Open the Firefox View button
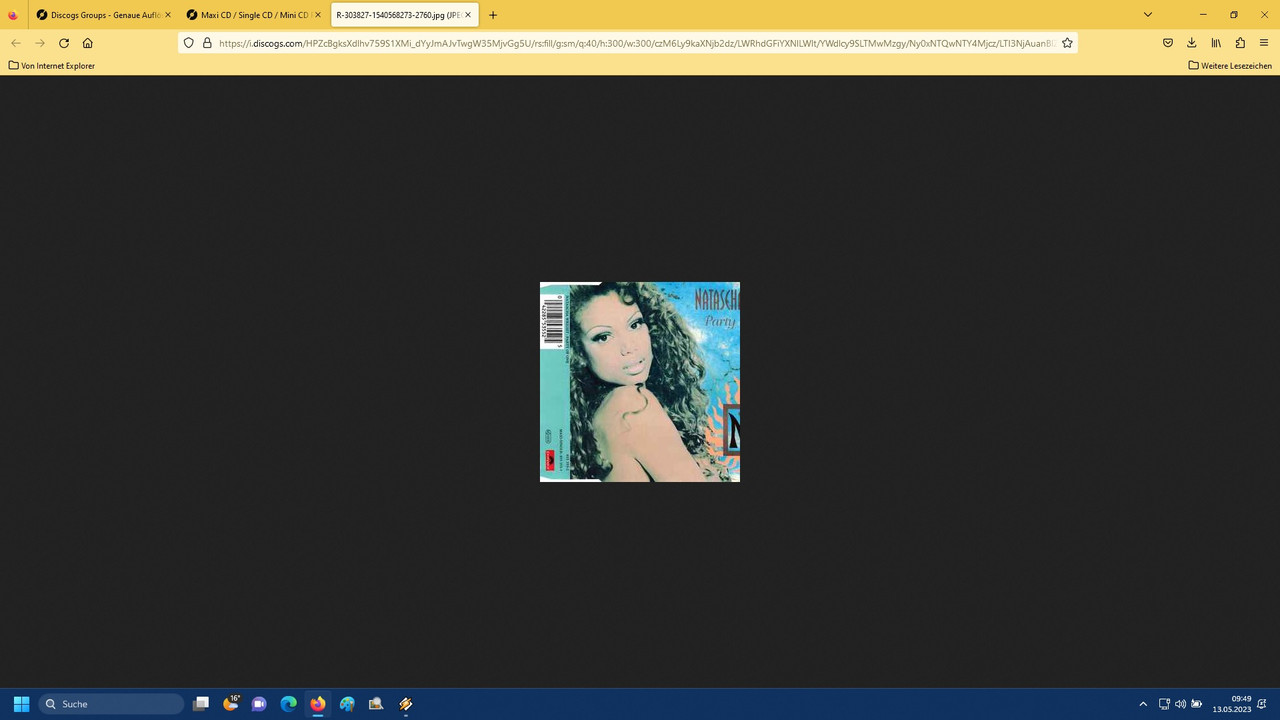Viewport: 1280px width, 720px height. 13,15
